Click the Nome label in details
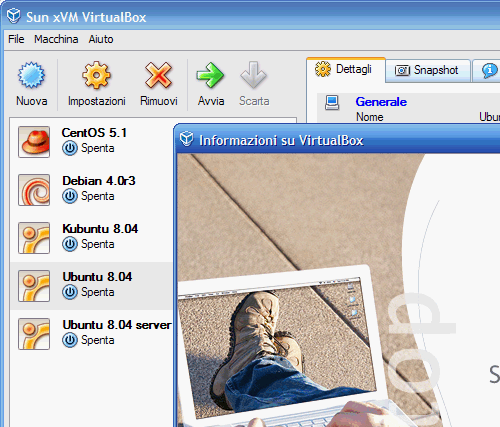This screenshot has width=500, height=427. click(370, 117)
